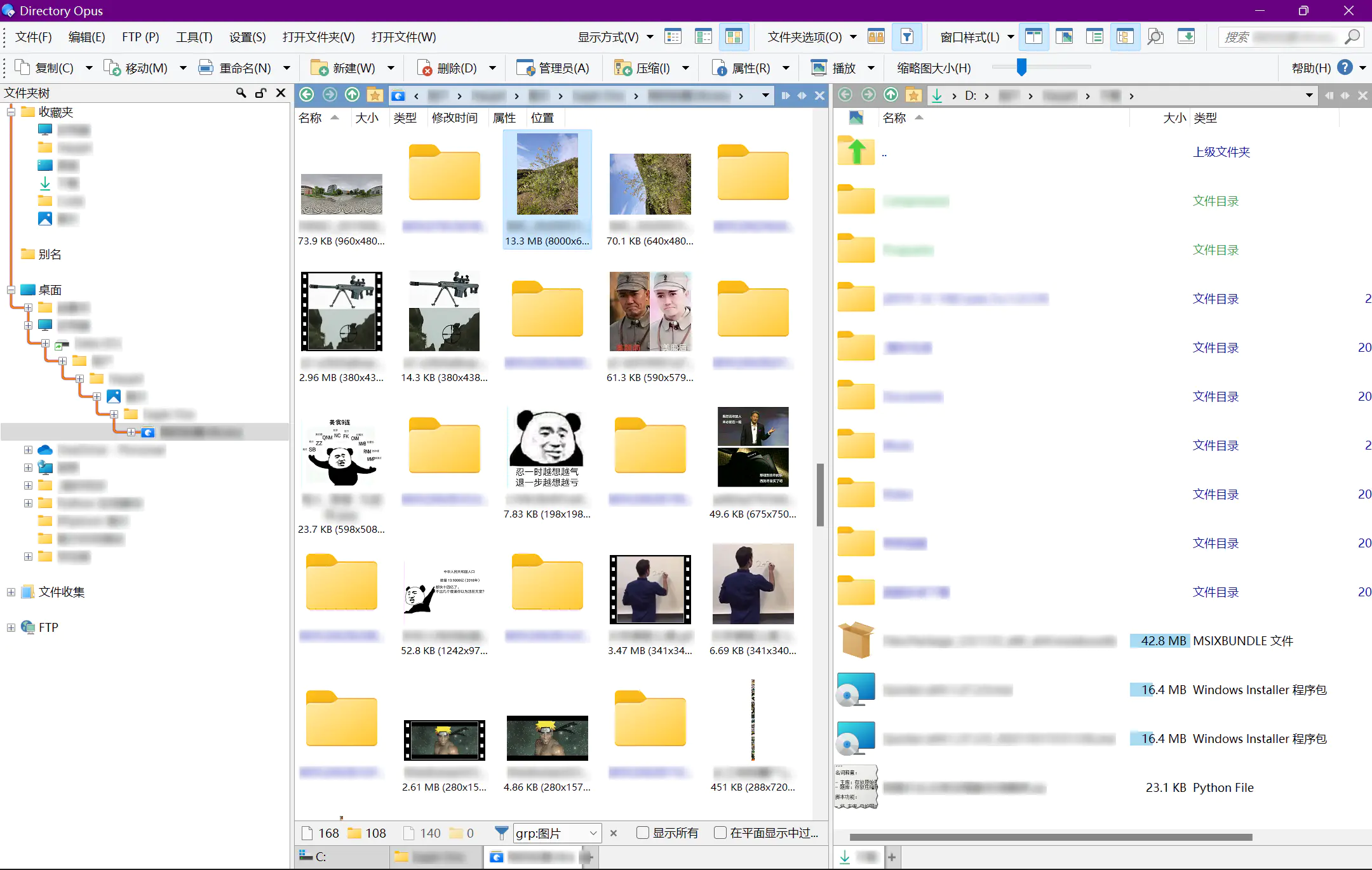Click favorites star in right pane toolbar
The image size is (1372, 870).
pyautogui.click(x=913, y=95)
